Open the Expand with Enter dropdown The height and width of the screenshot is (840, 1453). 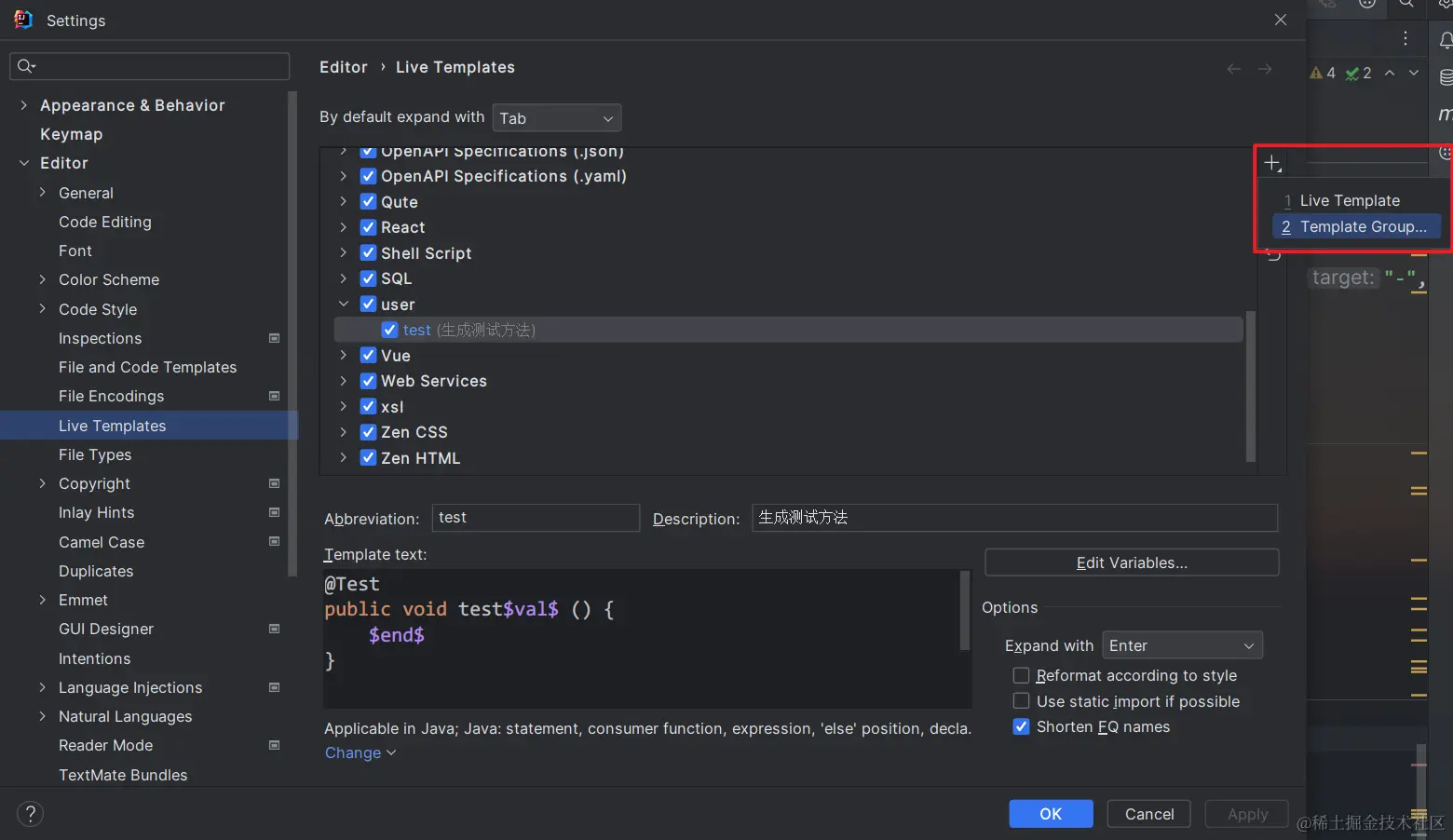tap(1182, 645)
